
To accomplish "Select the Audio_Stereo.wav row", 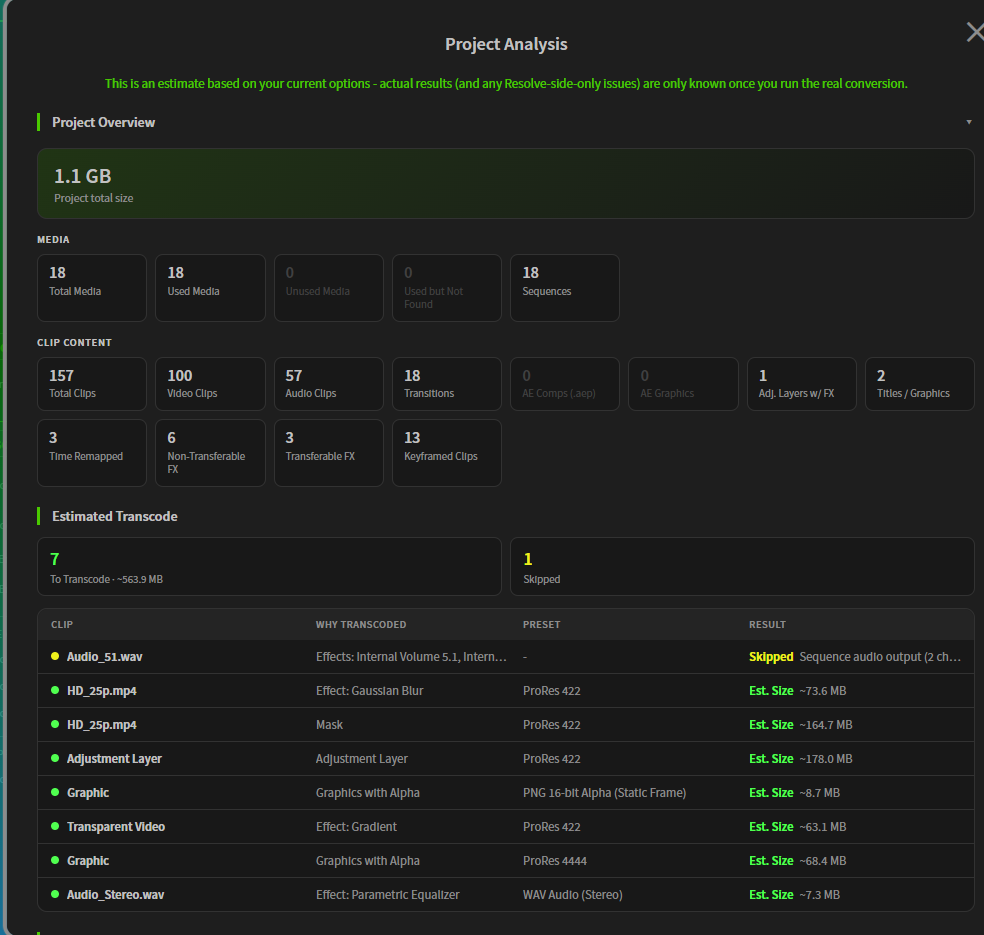I will pos(505,895).
